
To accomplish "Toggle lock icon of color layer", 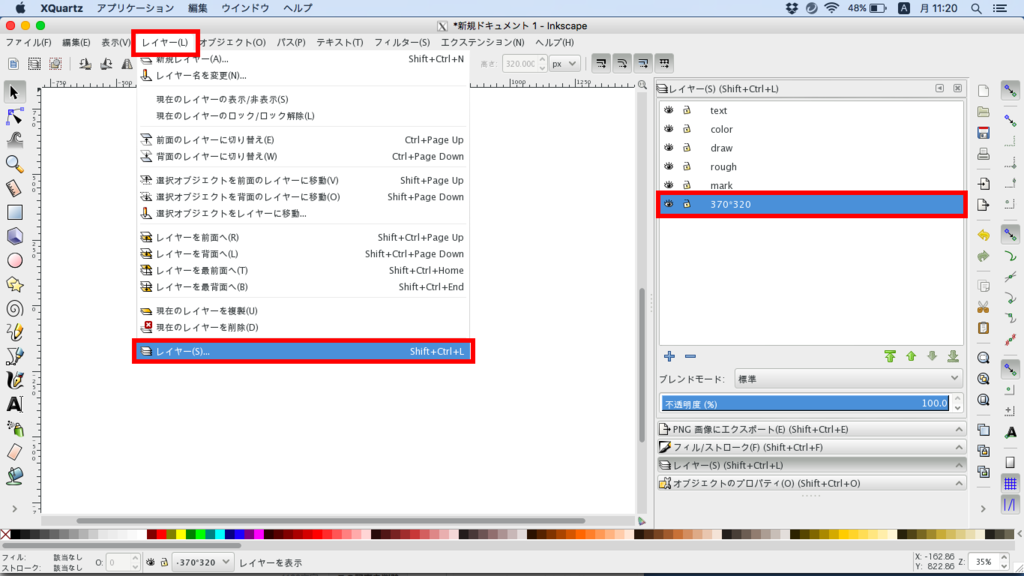I will (x=687, y=129).
